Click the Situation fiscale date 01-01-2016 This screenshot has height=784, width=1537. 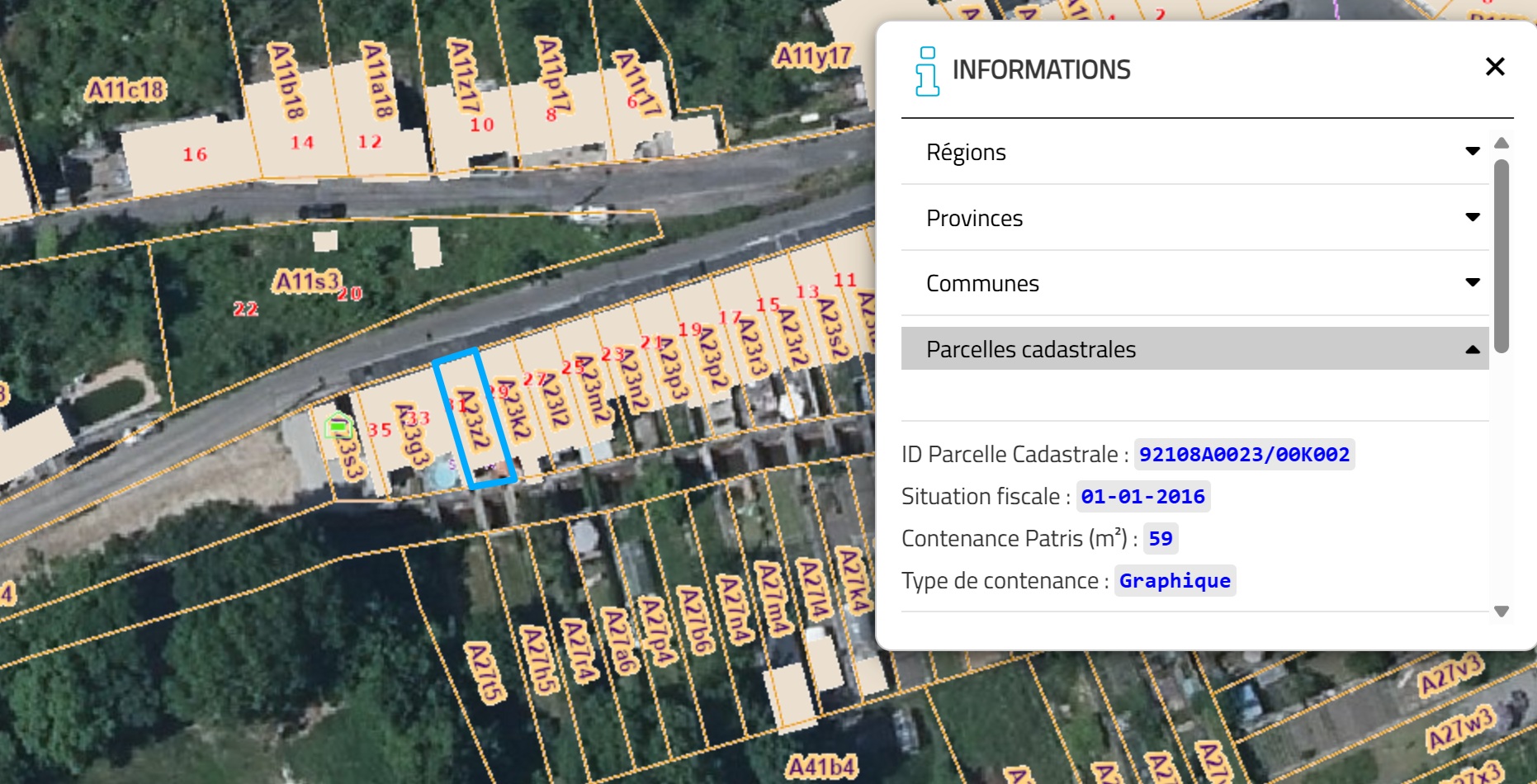point(1142,497)
